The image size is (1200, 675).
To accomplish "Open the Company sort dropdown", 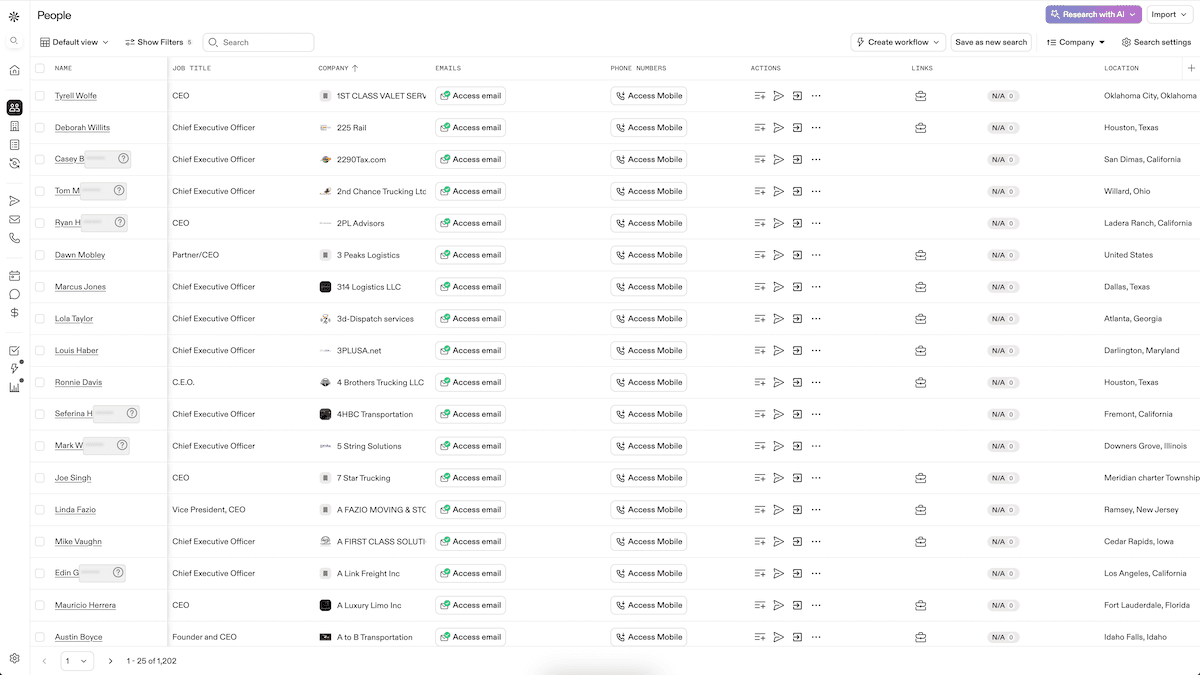I will [x=1076, y=42].
